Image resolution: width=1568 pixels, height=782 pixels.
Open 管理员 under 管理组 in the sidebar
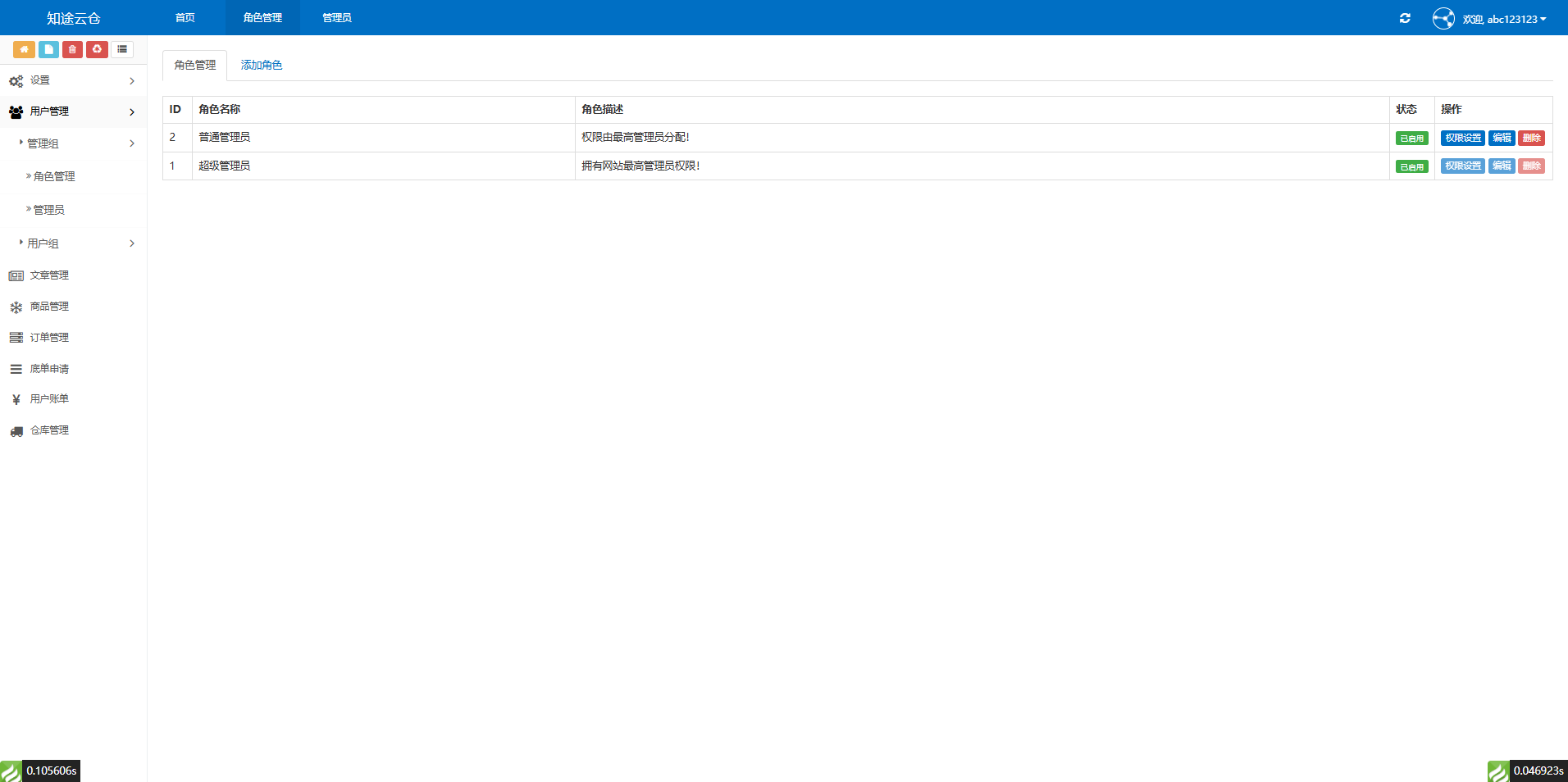[49, 210]
